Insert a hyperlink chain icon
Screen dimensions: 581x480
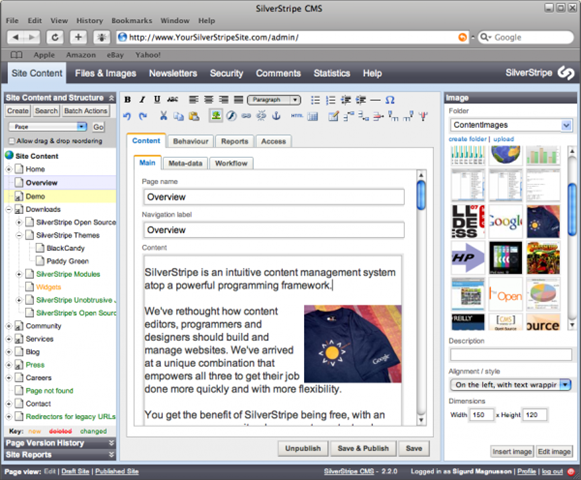click(246, 116)
